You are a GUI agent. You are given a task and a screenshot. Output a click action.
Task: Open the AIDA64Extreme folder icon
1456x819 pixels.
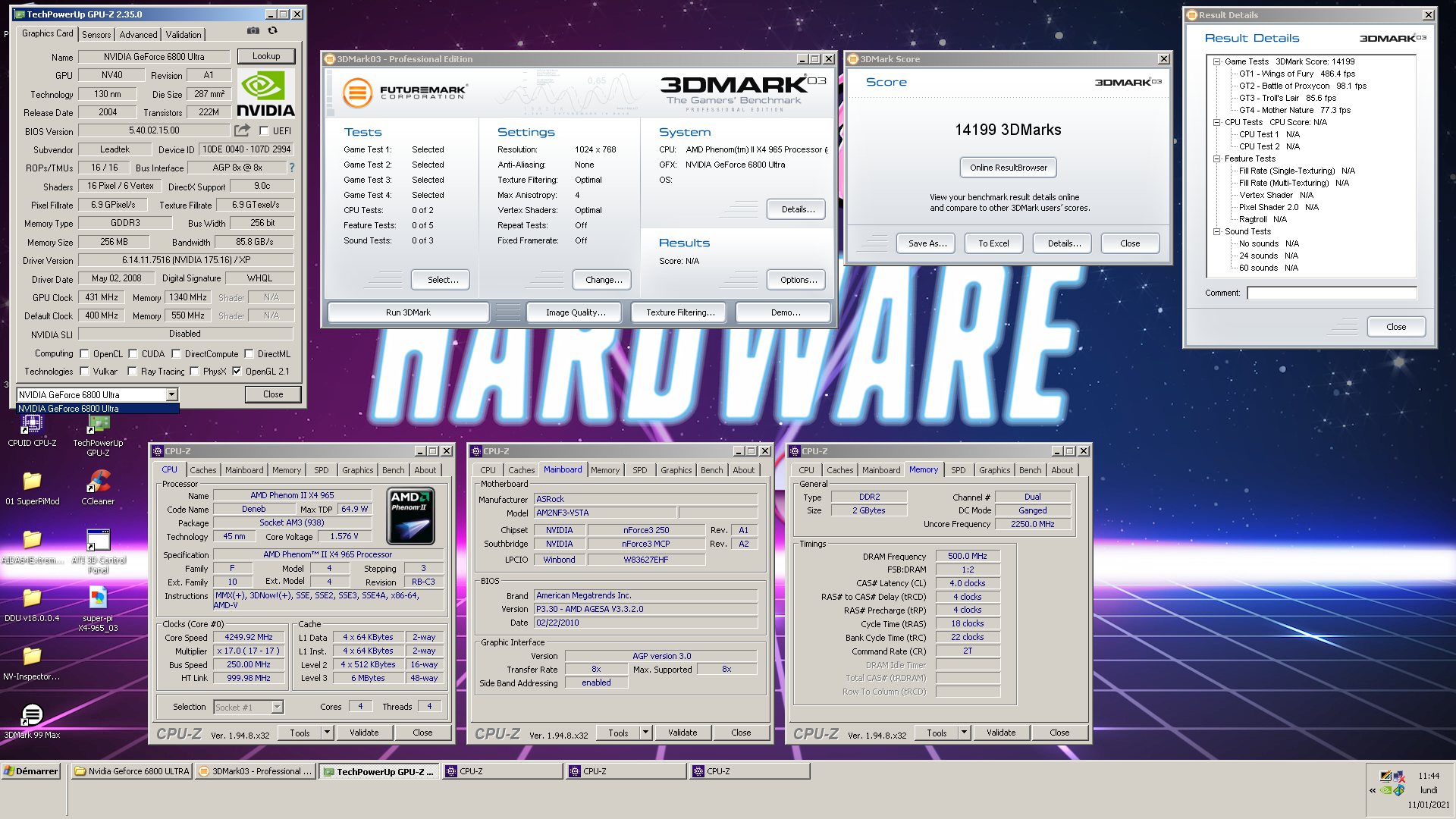(x=32, y=547)
